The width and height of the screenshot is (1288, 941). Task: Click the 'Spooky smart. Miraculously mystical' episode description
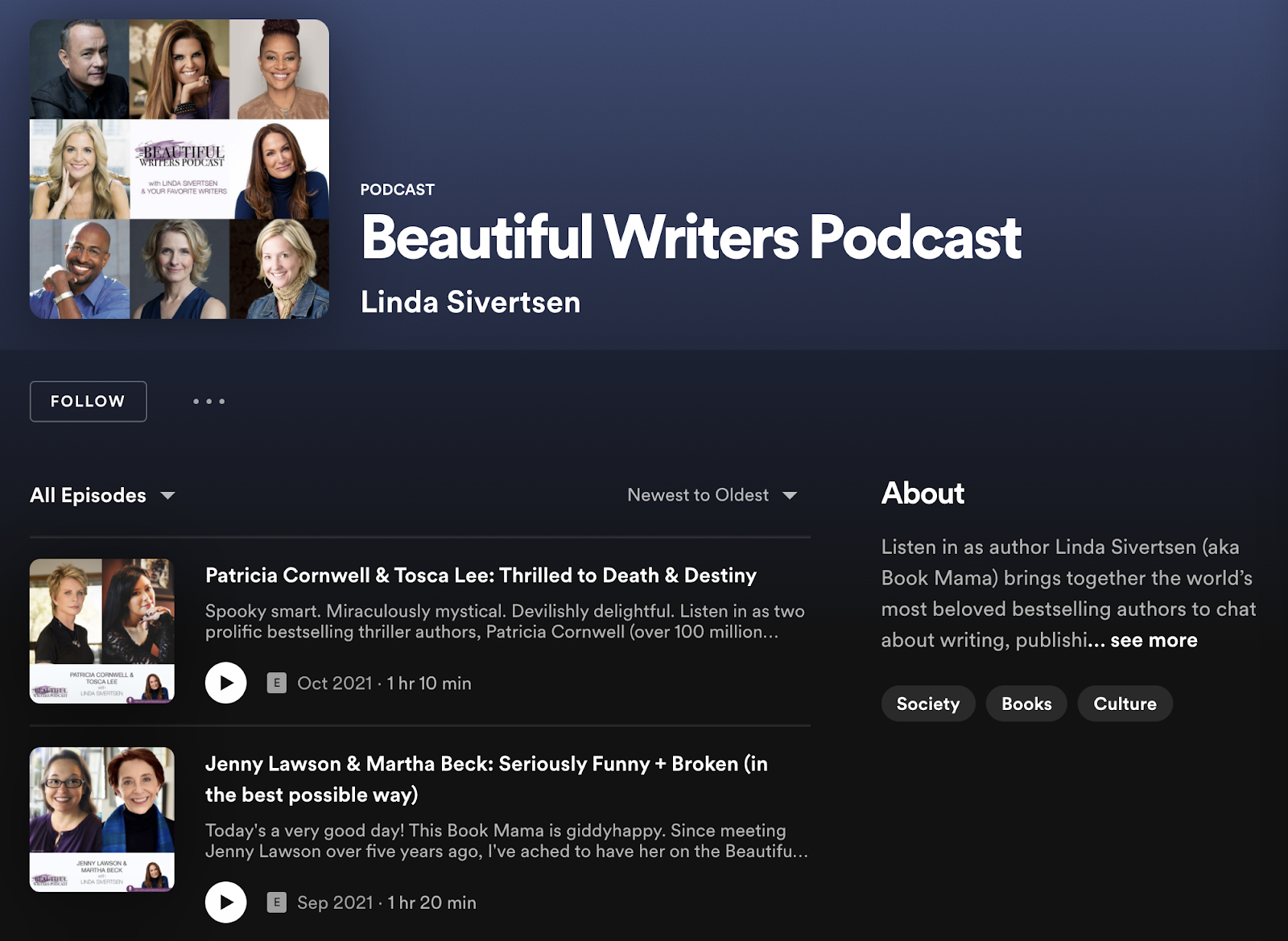click(505, 621)
